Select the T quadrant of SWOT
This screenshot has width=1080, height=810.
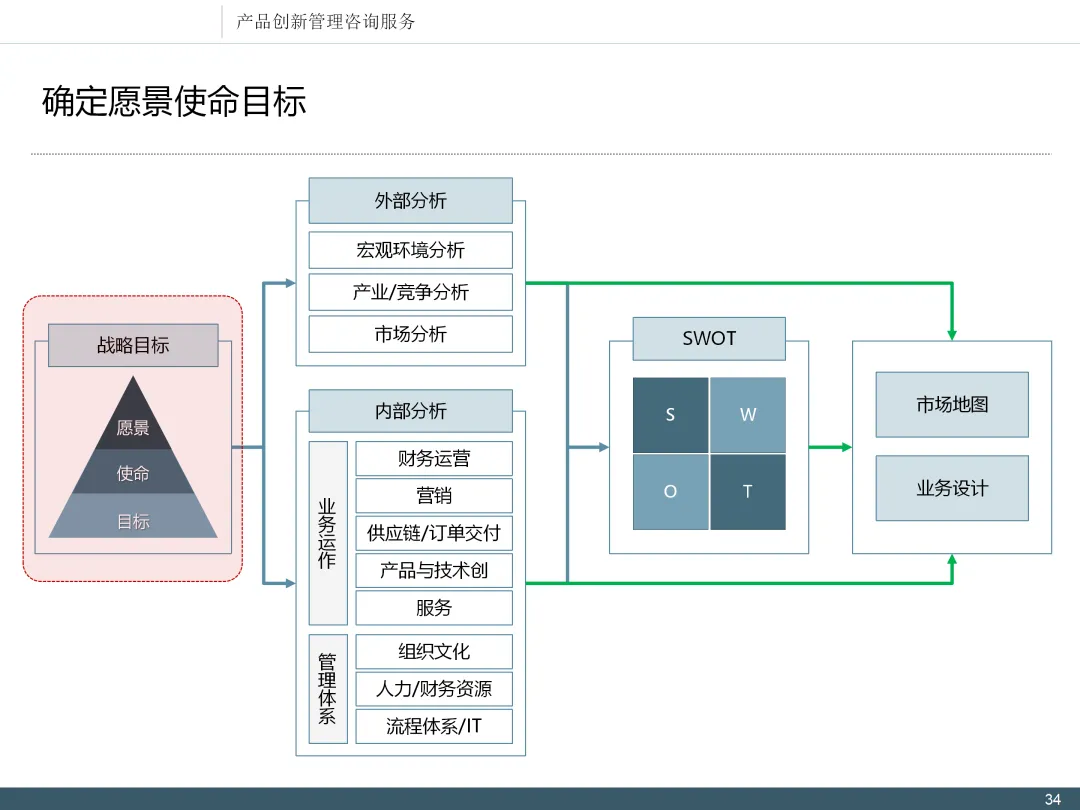(x=748, y=492)
